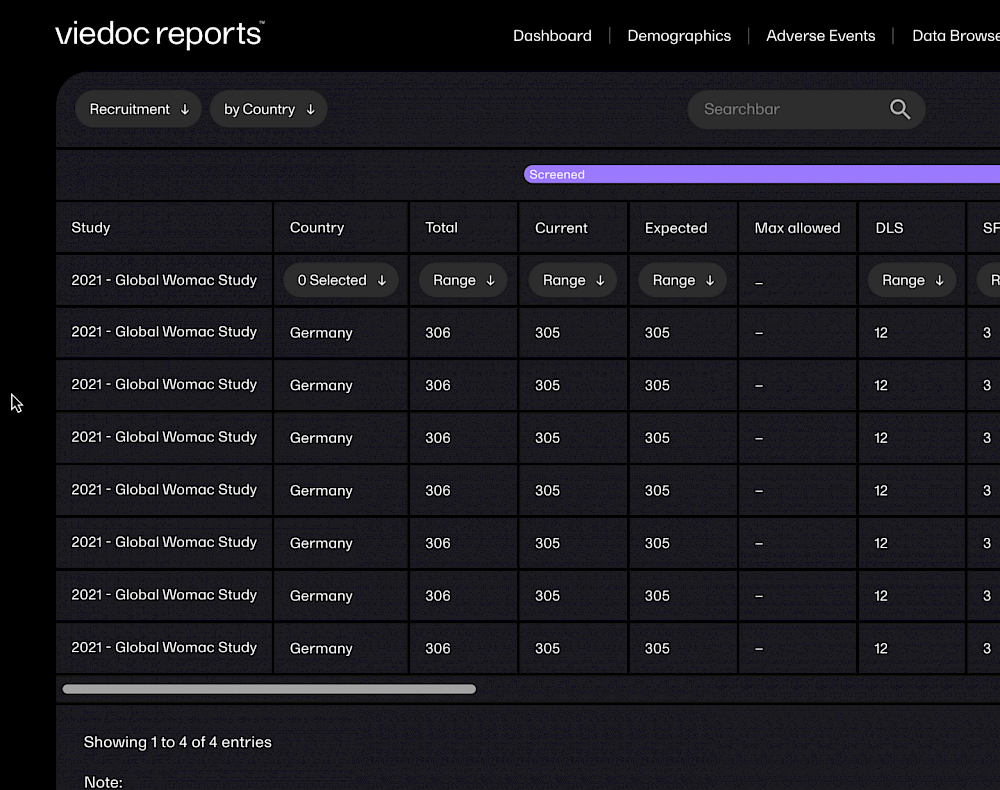Click the Total column header
Screen dimensions: 1000x790
[441, 228]
